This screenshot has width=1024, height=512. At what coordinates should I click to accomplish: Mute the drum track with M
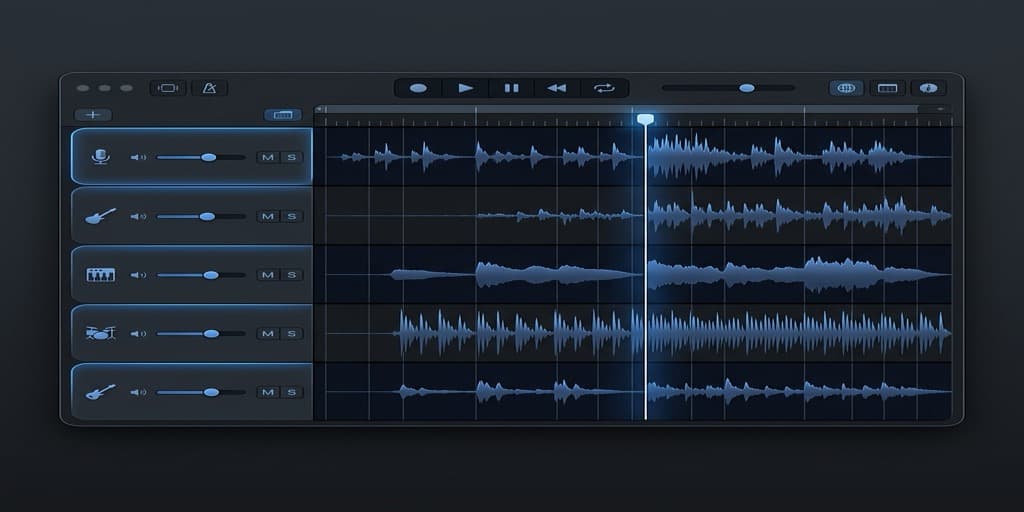point(268,334)
